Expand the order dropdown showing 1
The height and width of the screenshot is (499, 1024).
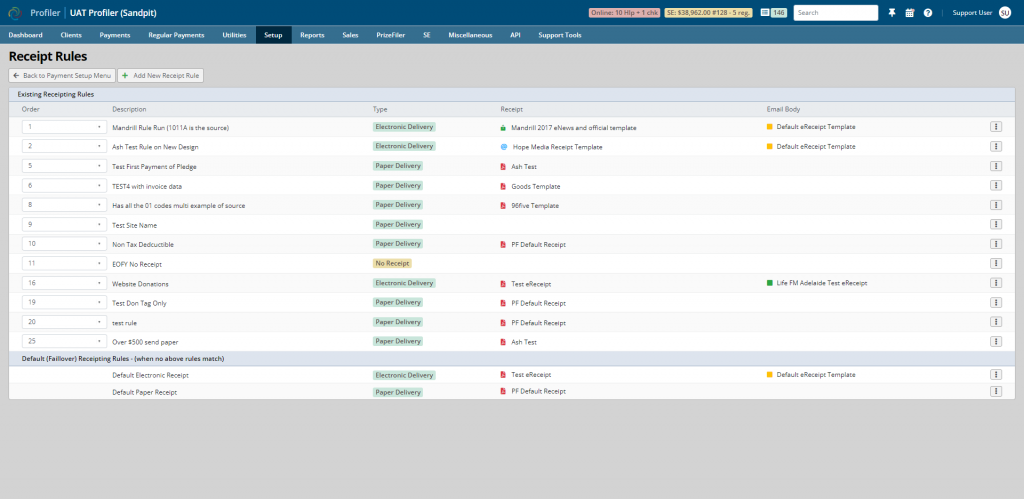click(64, 127)
